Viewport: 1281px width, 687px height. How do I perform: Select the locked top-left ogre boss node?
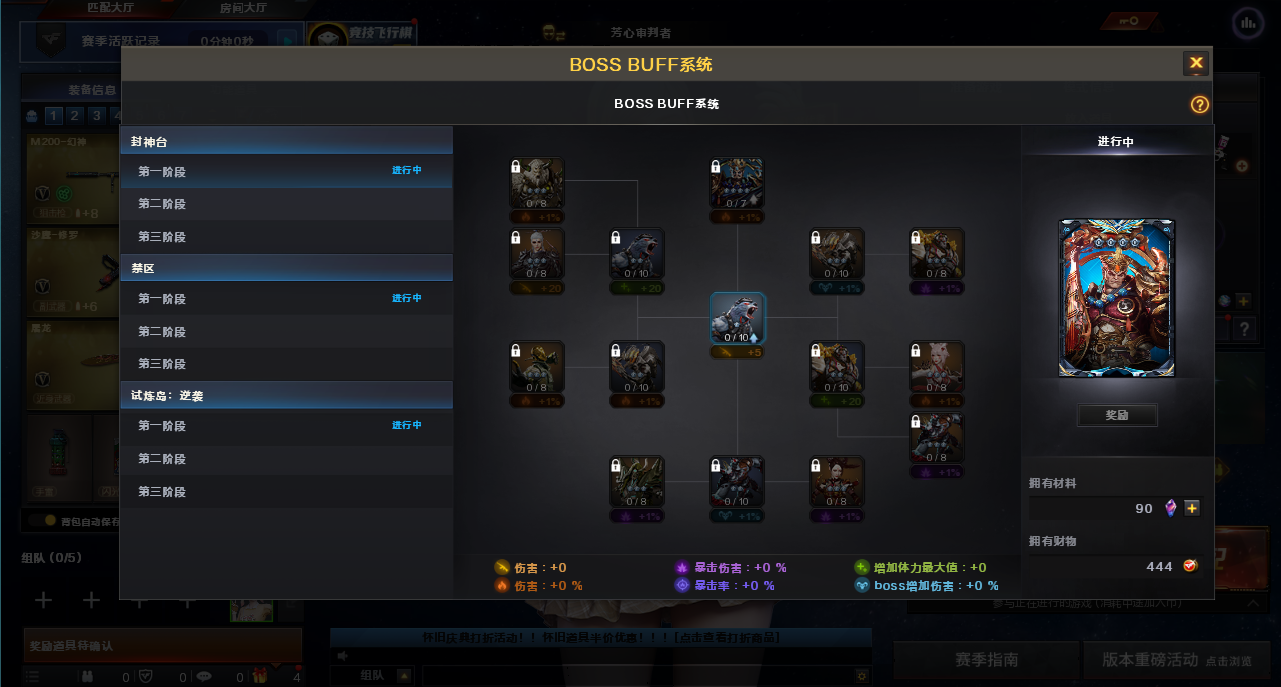537,183
